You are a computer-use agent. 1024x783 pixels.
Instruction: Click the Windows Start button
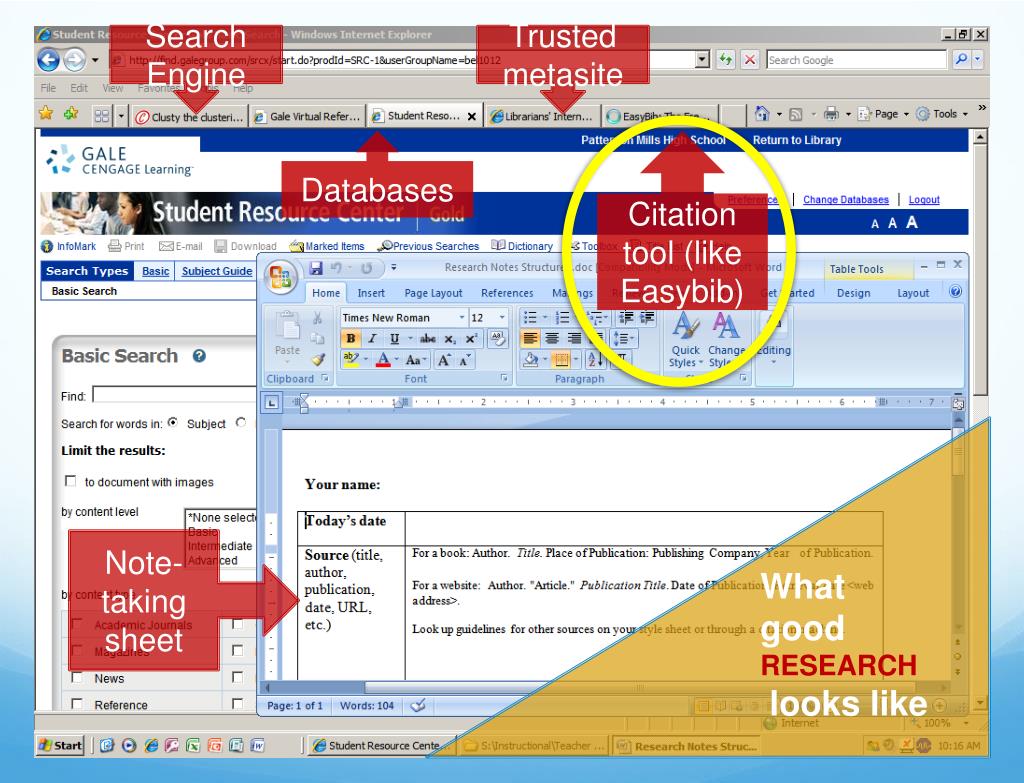61,745
